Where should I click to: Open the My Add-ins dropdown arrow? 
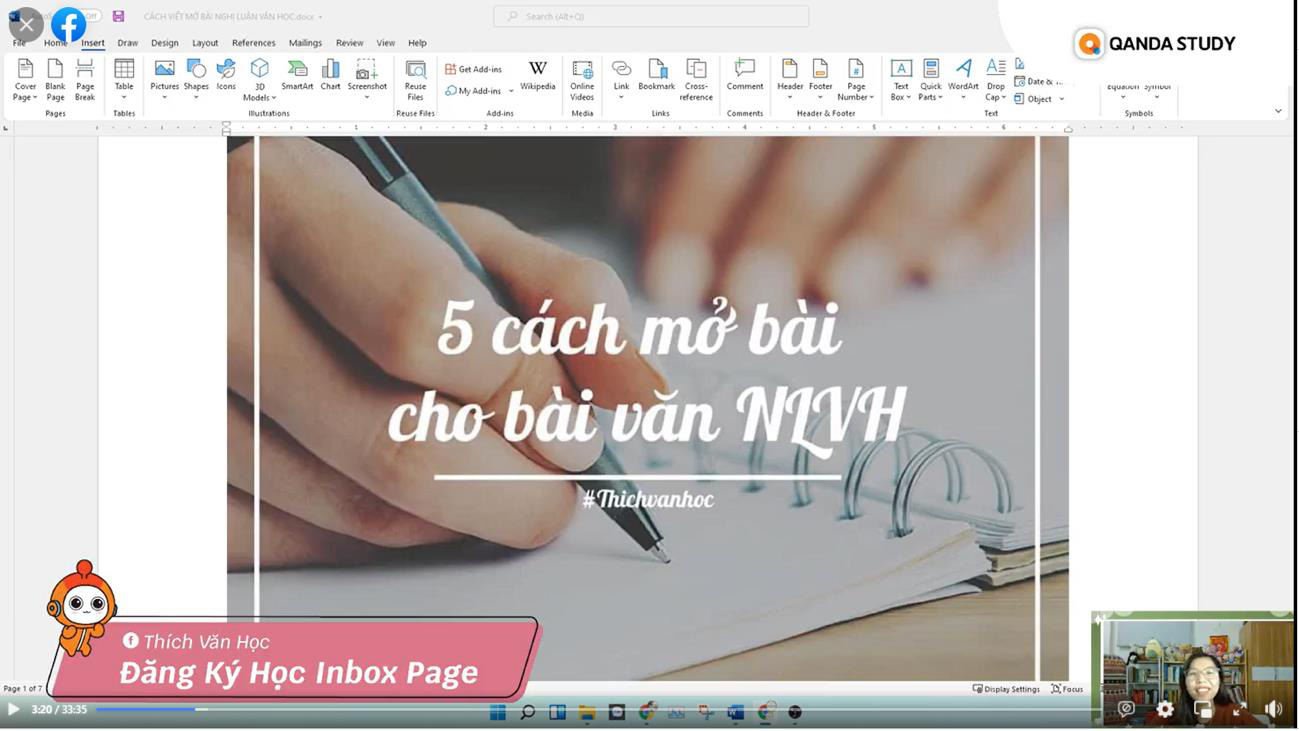511,91
